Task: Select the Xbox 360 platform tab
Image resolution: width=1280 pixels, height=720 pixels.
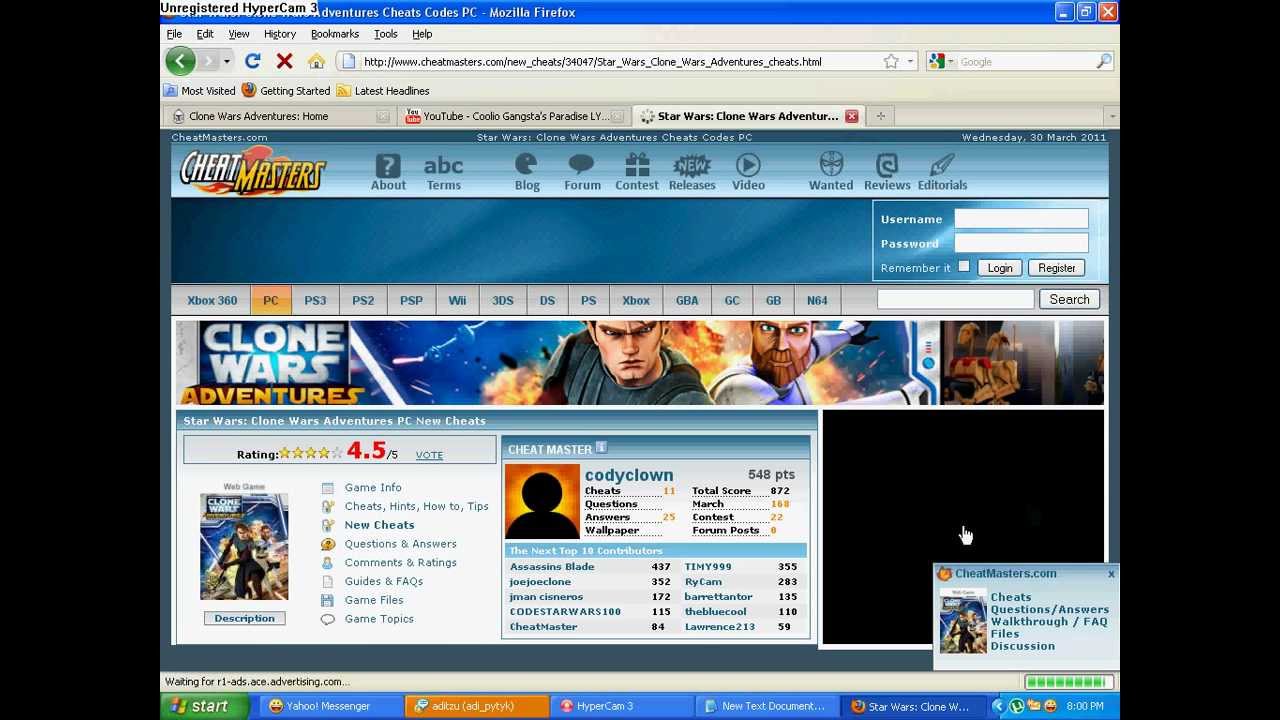Action: pos(212,300)
